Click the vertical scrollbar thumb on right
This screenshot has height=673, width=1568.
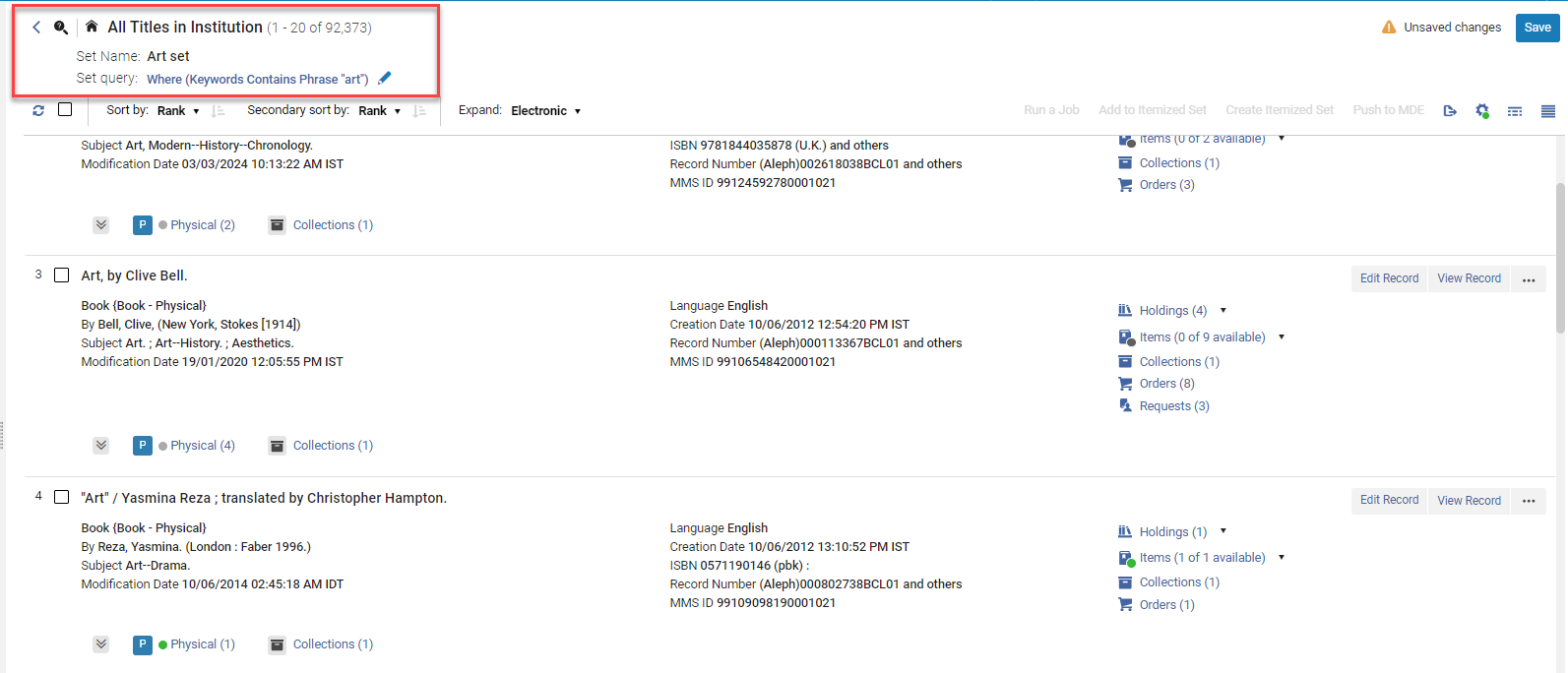1560,258
